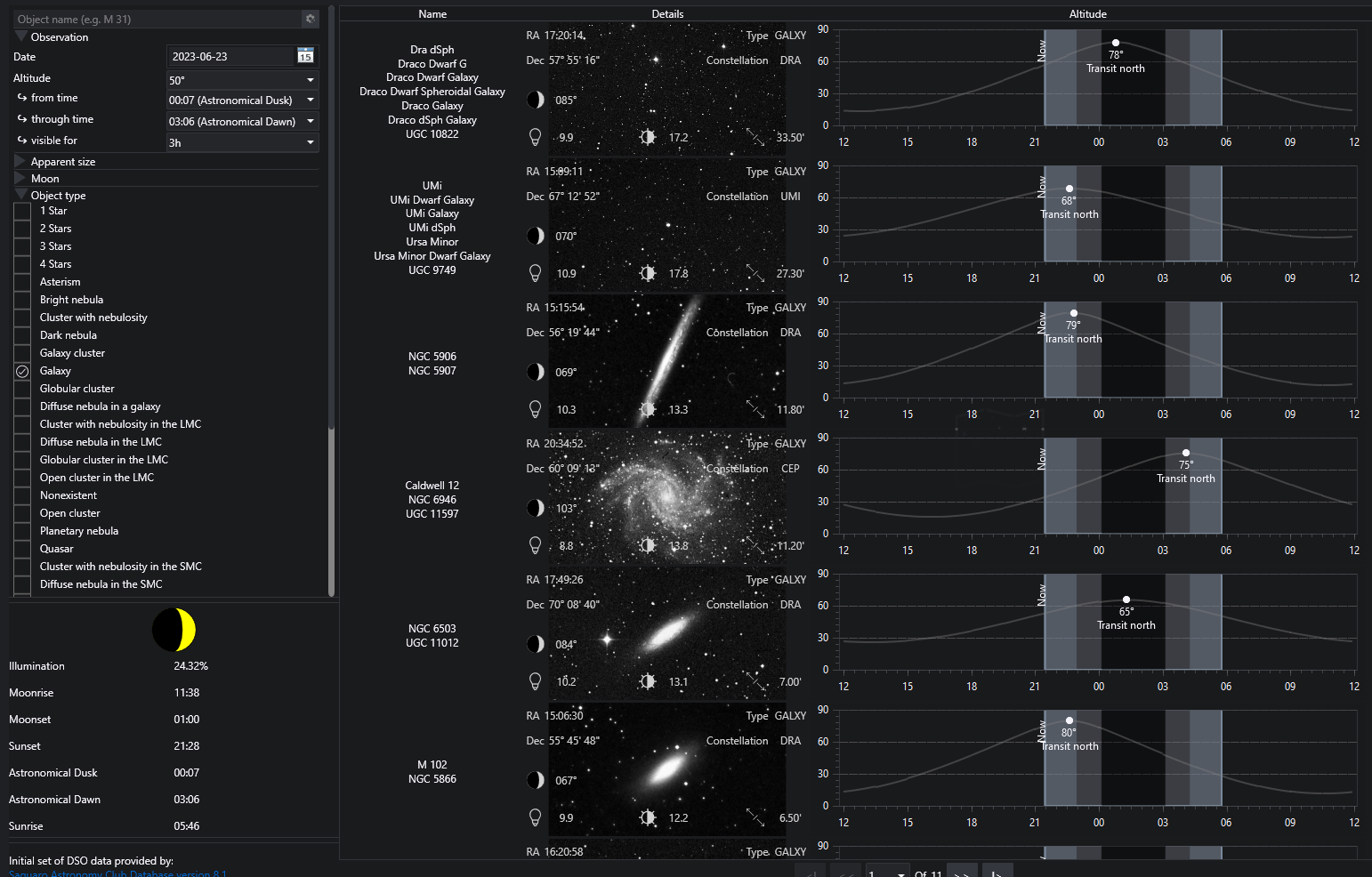1372x877 pixels.
Task: Click surface brightness icon in UMi row
Action: 648,273
